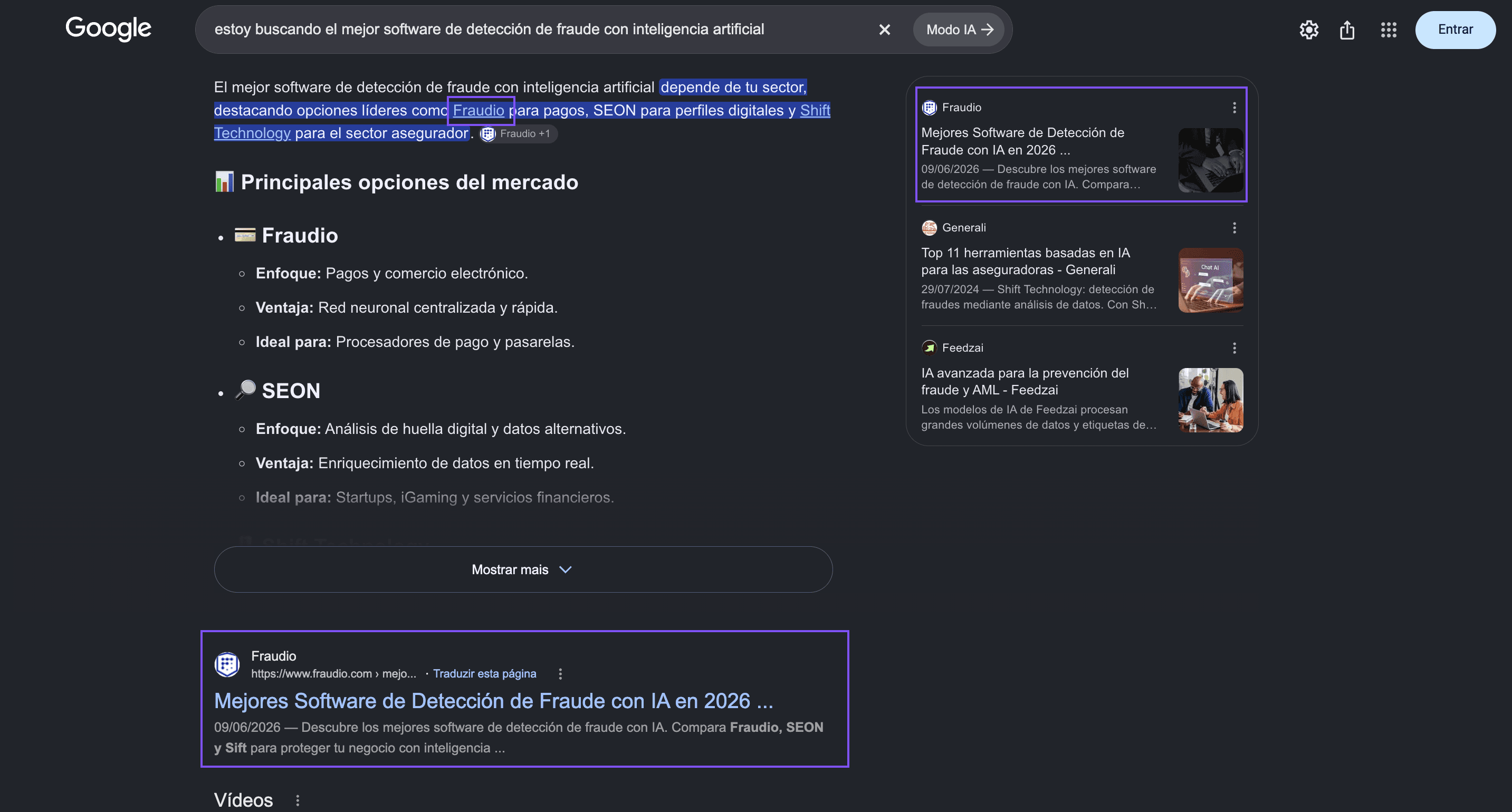The image size is (1512, 812).
Task: Open three-dot menu next to Vídeos heading
Action: (298, 800)
